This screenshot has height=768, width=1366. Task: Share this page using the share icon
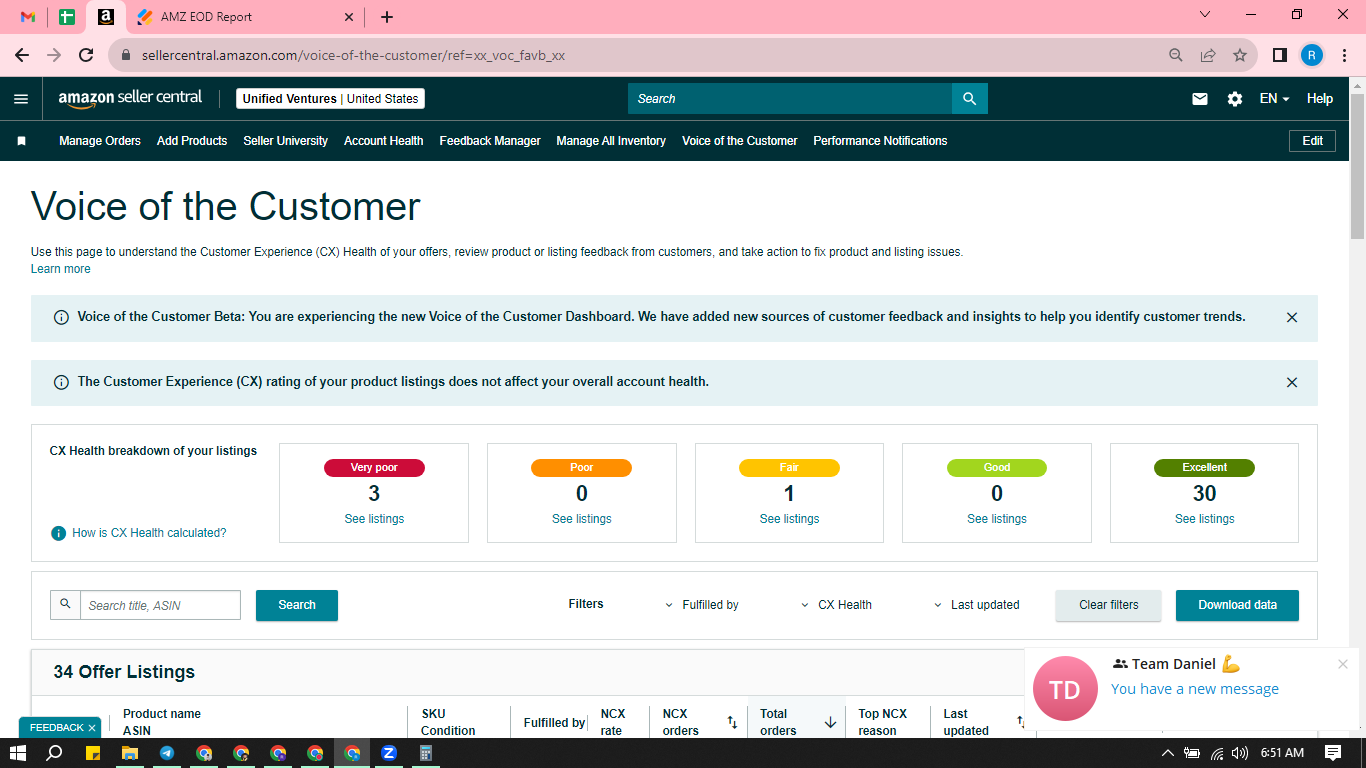(1208, 56)
